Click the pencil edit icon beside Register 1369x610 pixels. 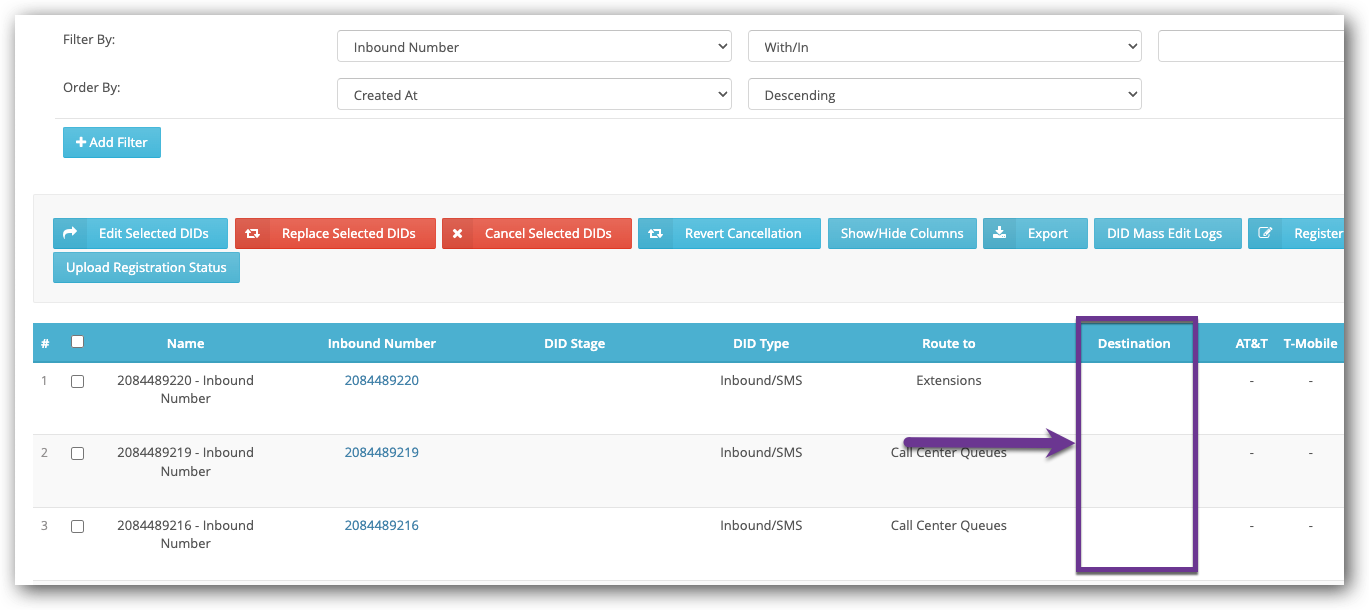1265,233
